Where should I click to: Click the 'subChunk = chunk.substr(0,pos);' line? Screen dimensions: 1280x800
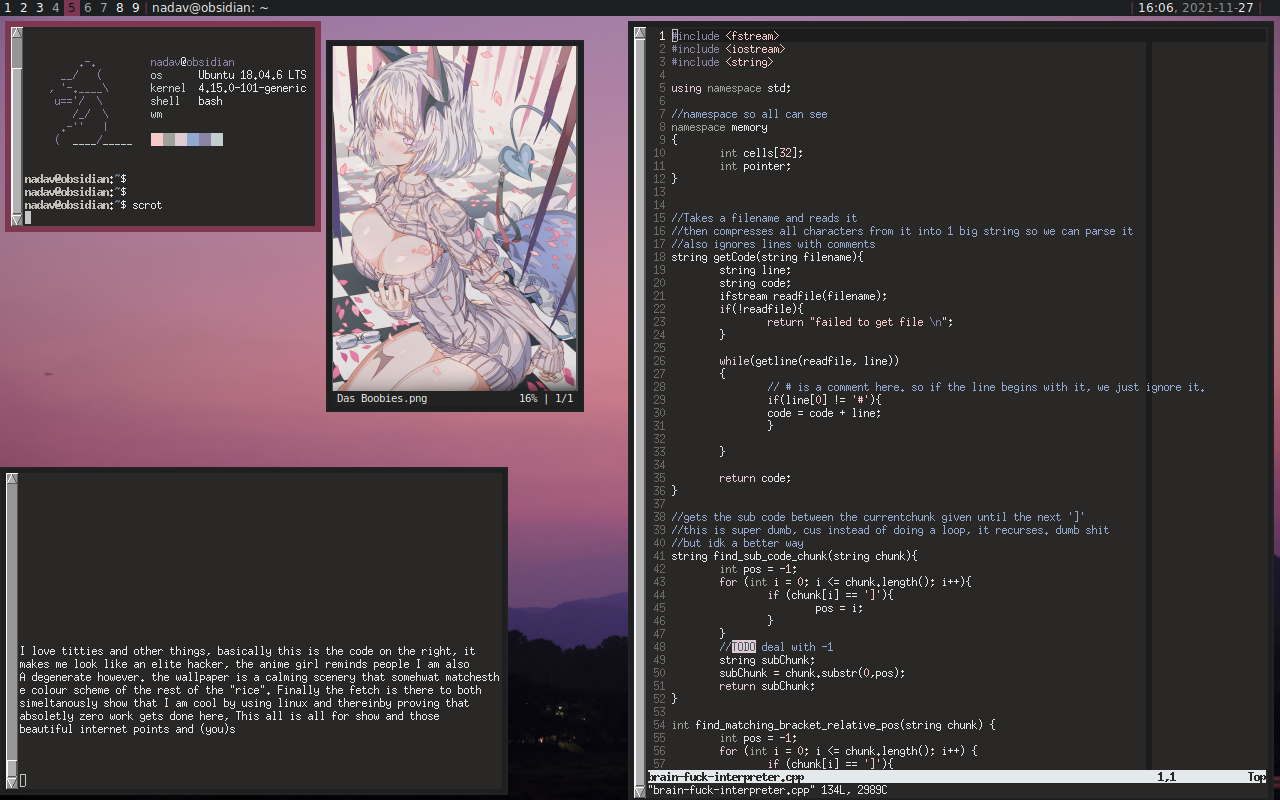point(812,673)
